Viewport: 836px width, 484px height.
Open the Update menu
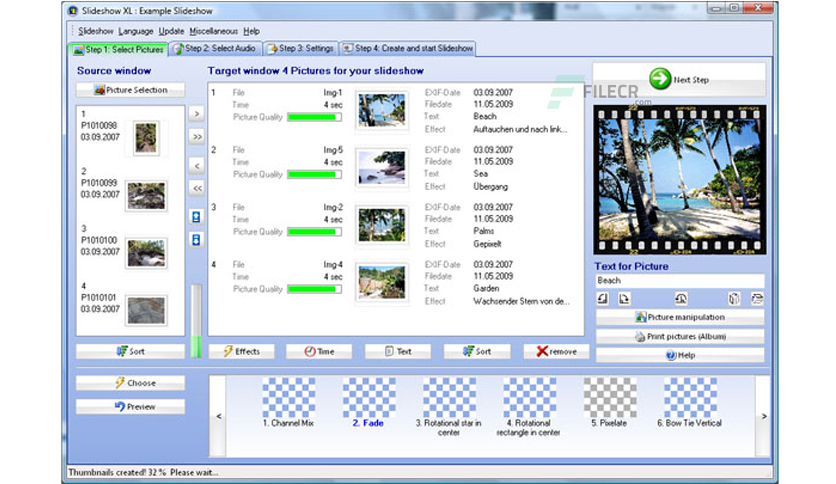pos(171,31)
